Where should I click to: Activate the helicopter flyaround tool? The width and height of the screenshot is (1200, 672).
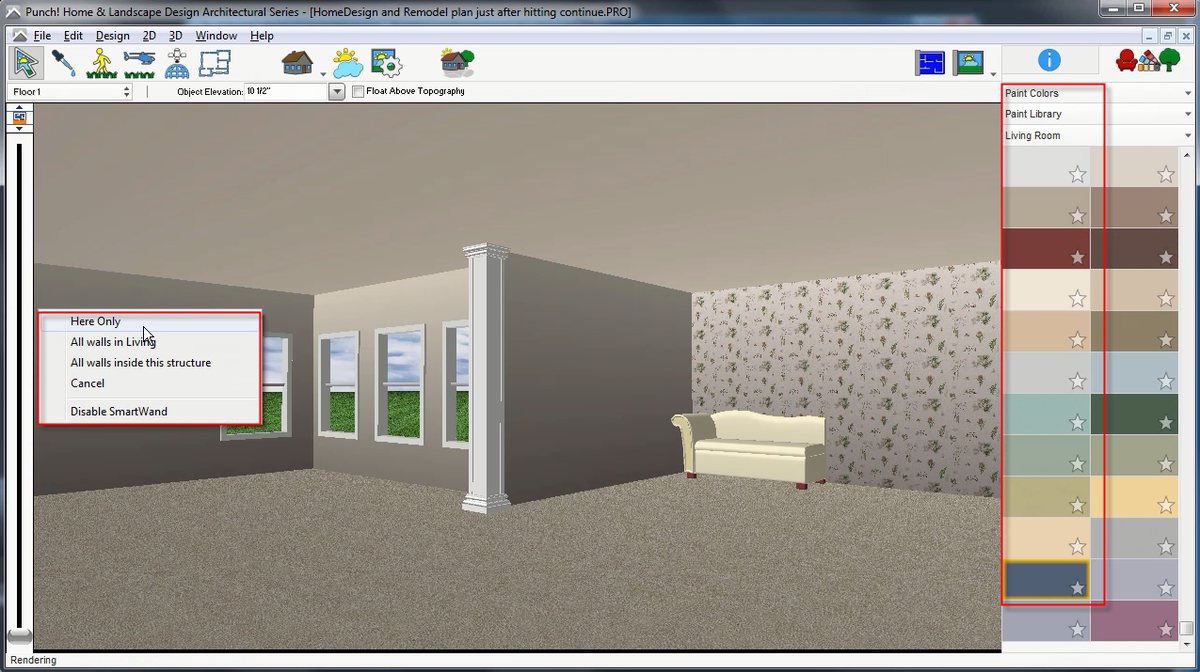coord(139,63)
